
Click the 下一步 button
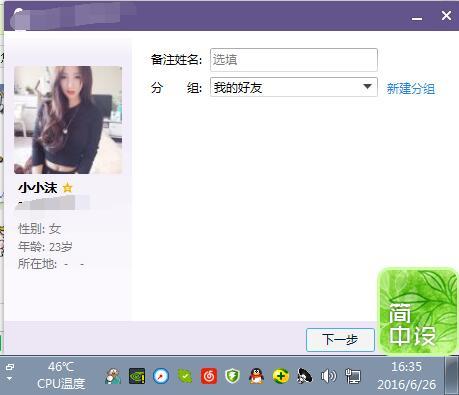tap(340, 340)
